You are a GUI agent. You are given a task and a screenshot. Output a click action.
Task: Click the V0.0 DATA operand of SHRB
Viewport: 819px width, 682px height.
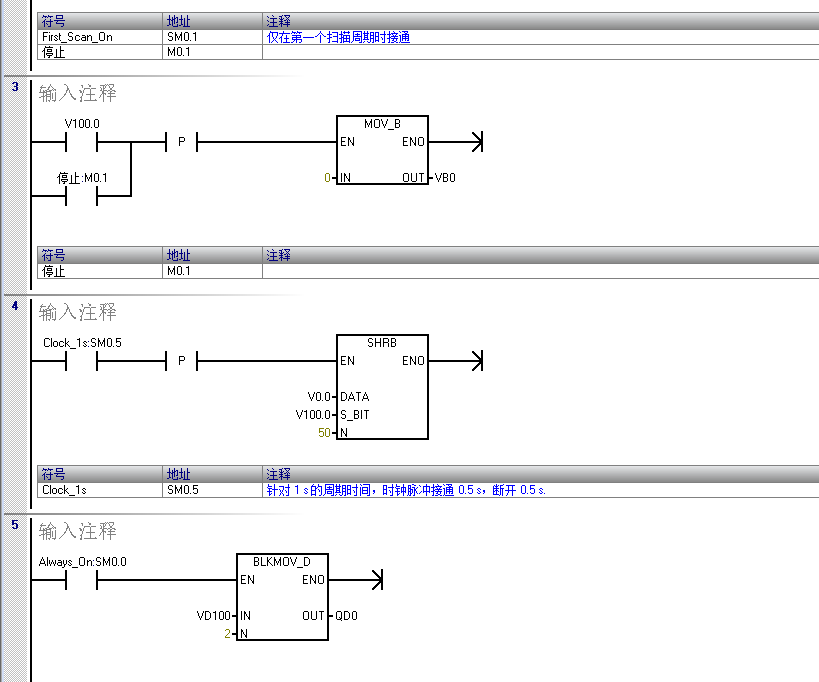click(x=319, y=397)
